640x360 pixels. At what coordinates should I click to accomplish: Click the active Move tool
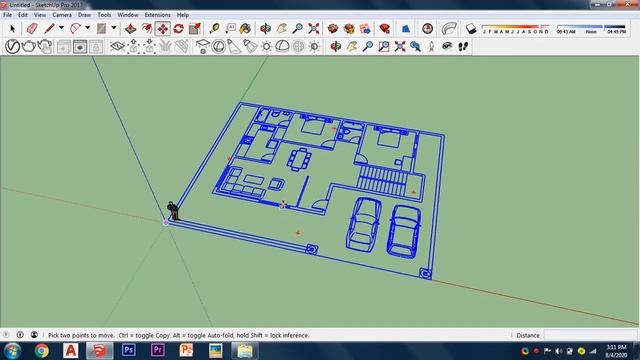162,29
